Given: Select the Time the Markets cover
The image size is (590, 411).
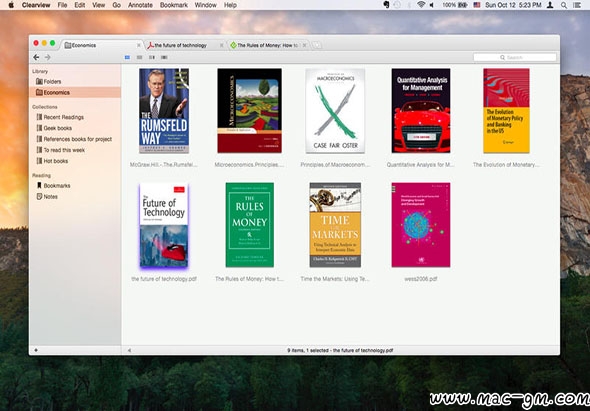Looking at the screenshot, I should coord(335,225).
